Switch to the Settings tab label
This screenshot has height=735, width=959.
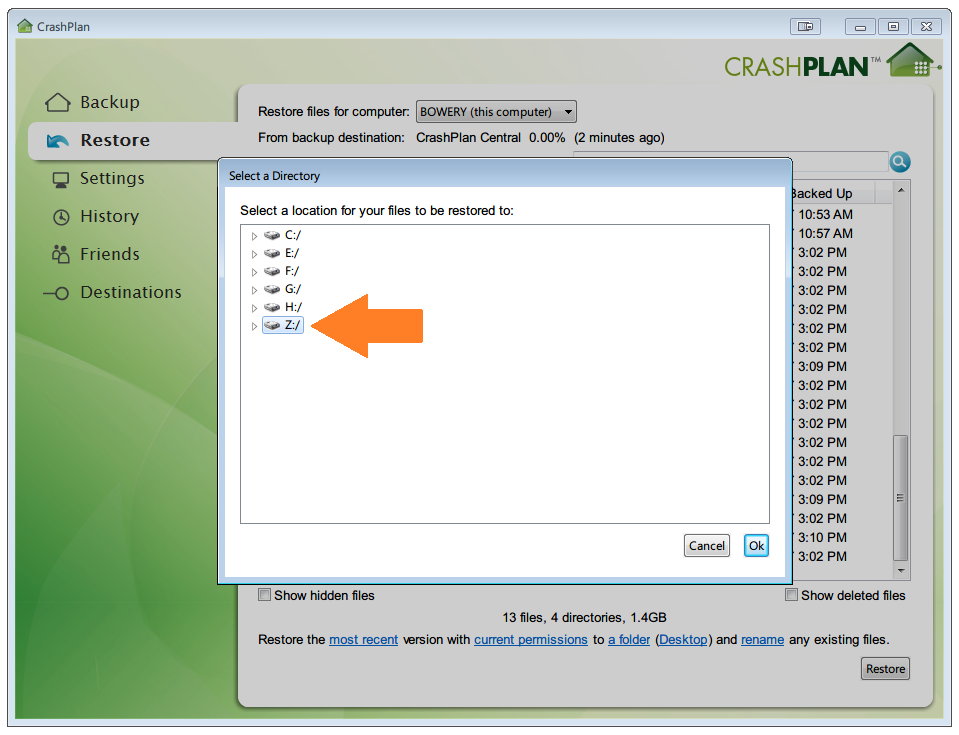point(113,179)
